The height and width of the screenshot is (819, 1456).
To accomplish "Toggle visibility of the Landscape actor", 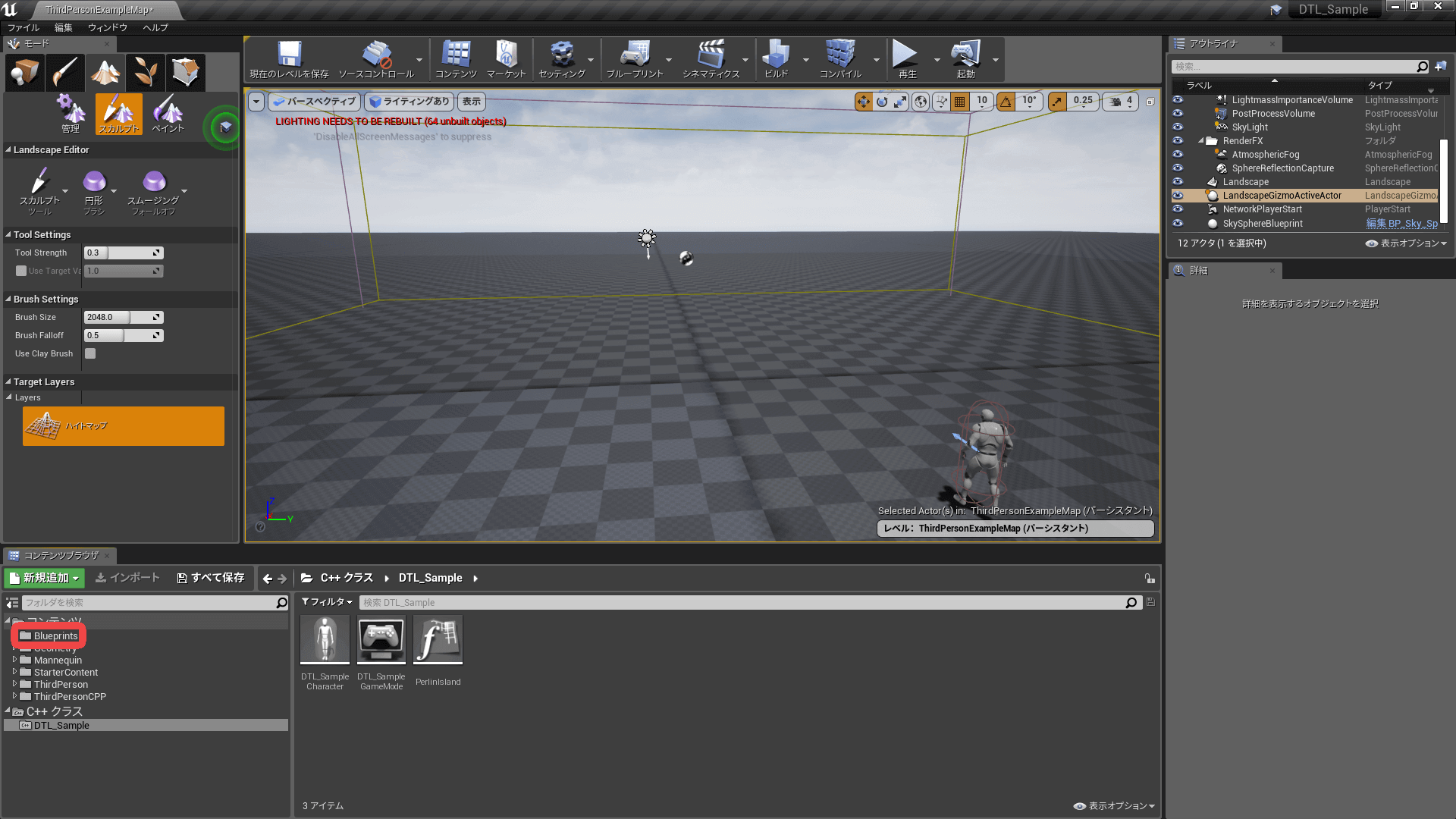I will [1178, 182].
